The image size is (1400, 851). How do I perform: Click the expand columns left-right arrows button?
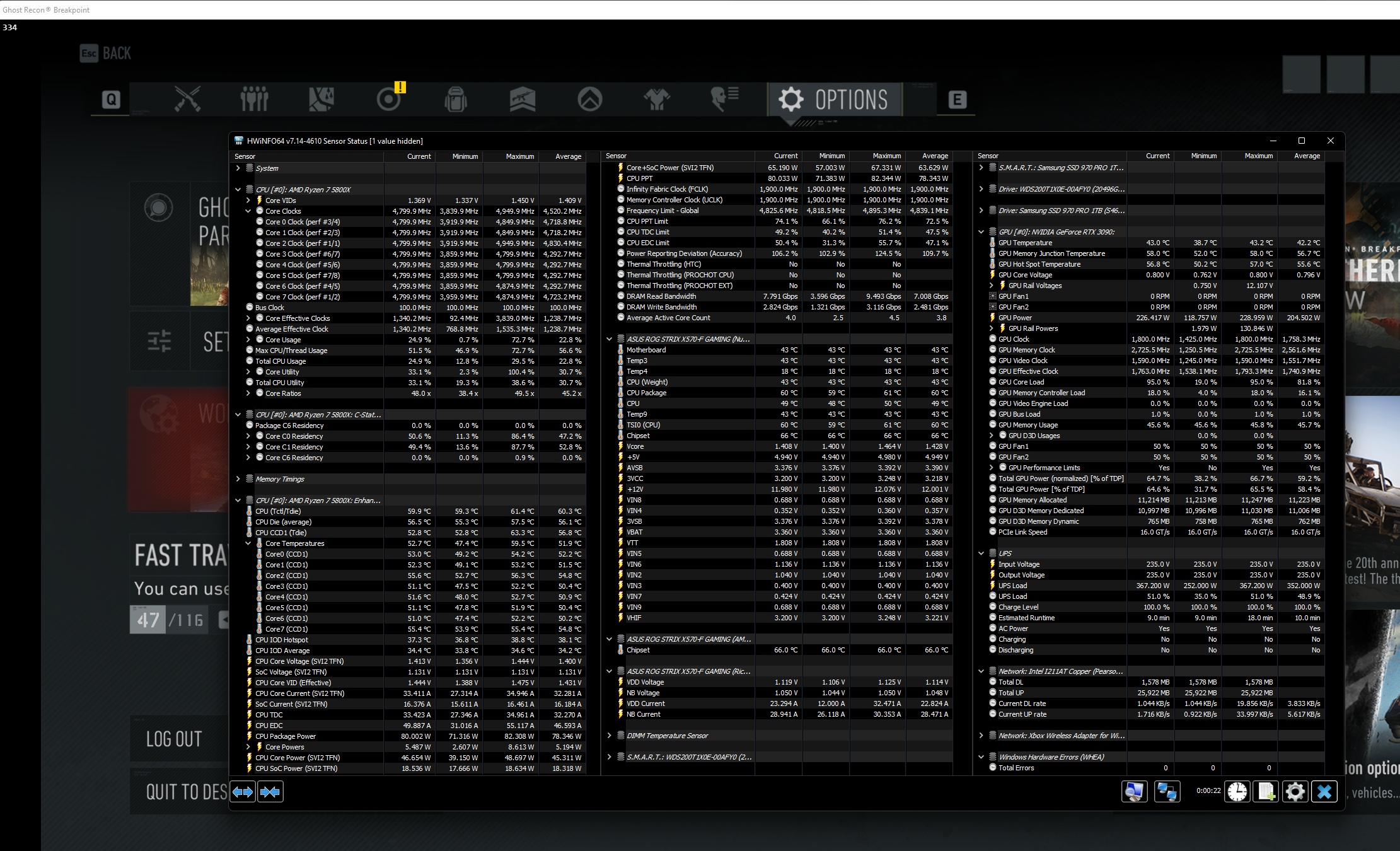[x=243, y=792]
